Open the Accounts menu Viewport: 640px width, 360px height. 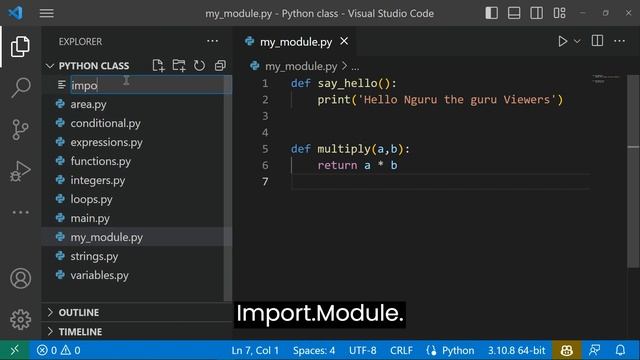(20, 278)
